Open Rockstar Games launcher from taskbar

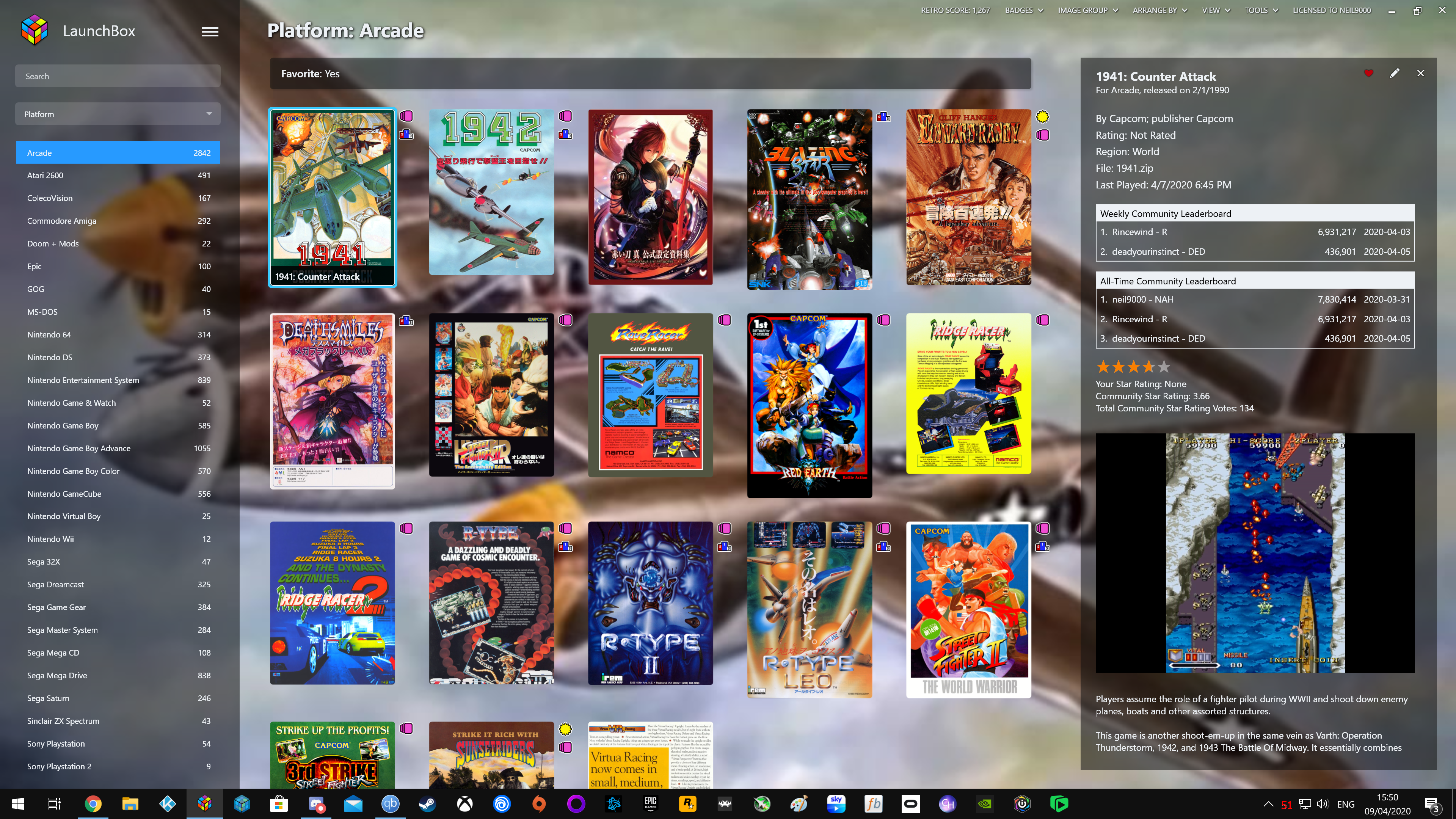pos(687,804)
